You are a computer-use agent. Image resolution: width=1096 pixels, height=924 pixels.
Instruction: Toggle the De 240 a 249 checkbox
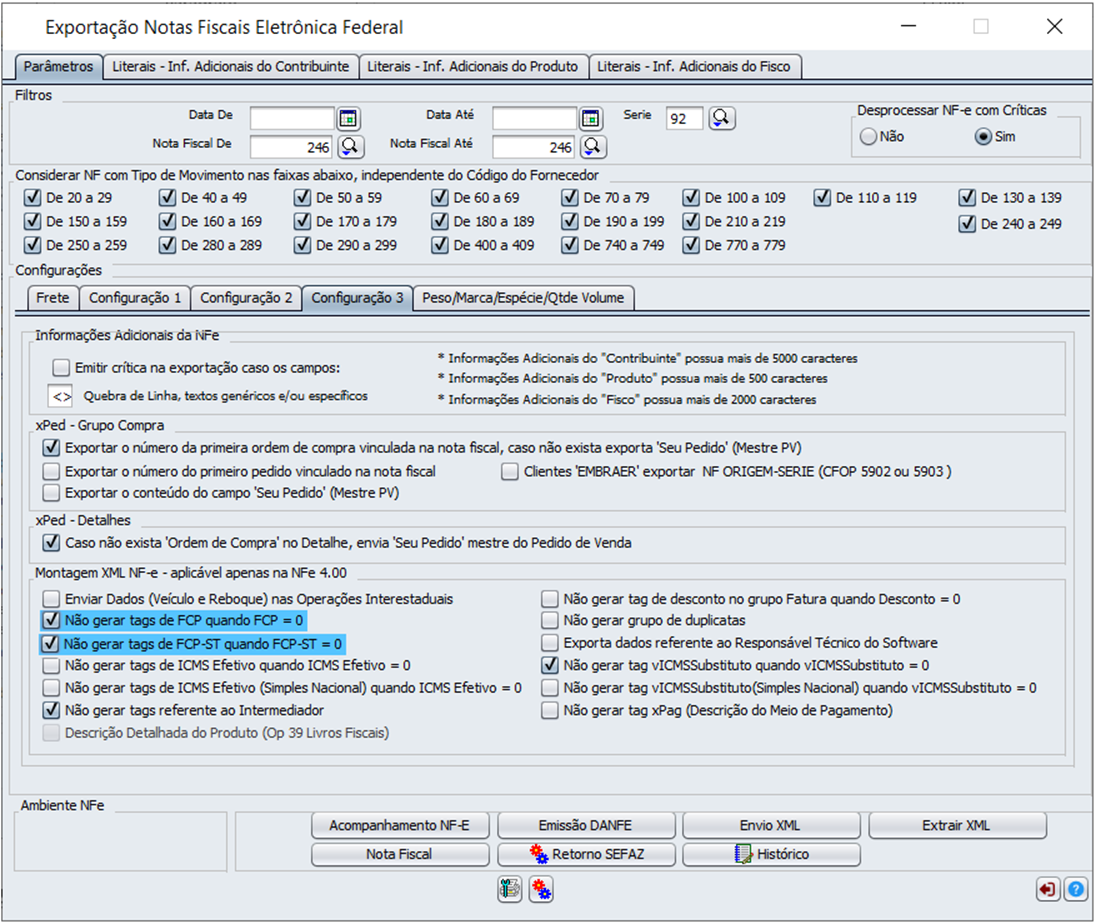tap(967, 224)
